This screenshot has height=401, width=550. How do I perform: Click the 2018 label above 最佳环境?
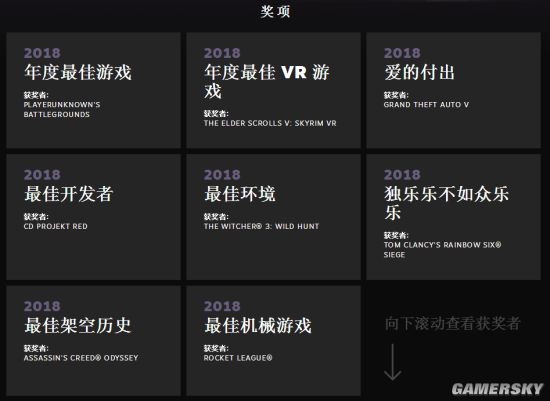coord(222,175)
